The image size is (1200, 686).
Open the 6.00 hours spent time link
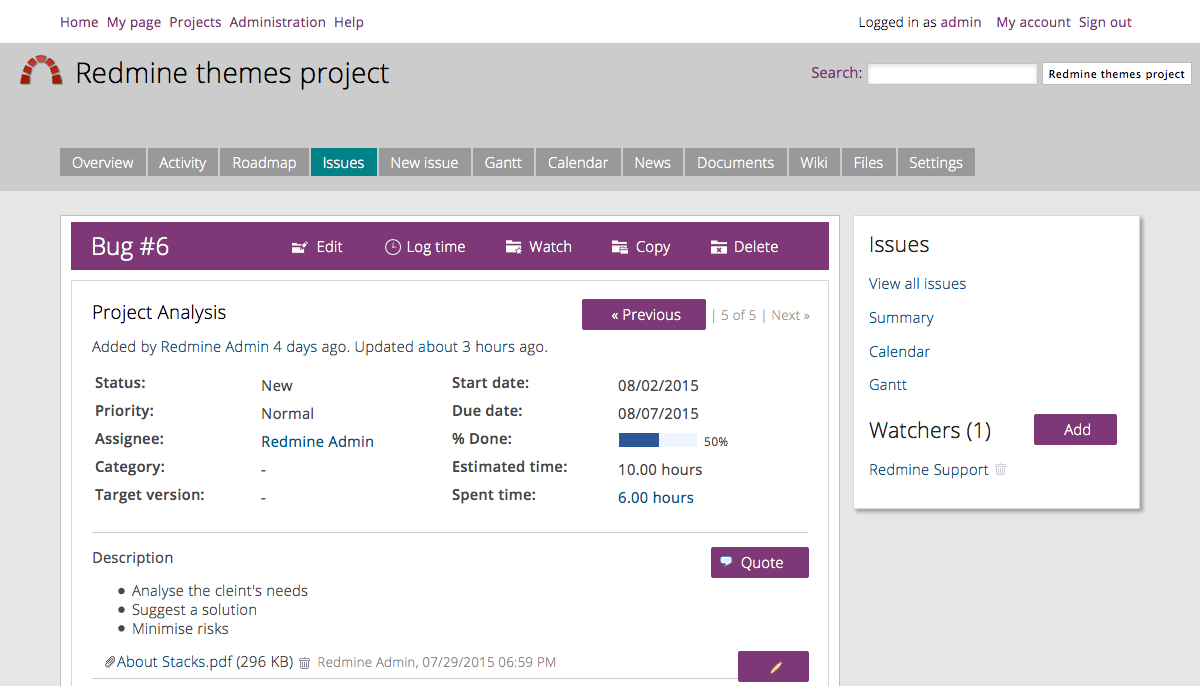coord(656,498)
